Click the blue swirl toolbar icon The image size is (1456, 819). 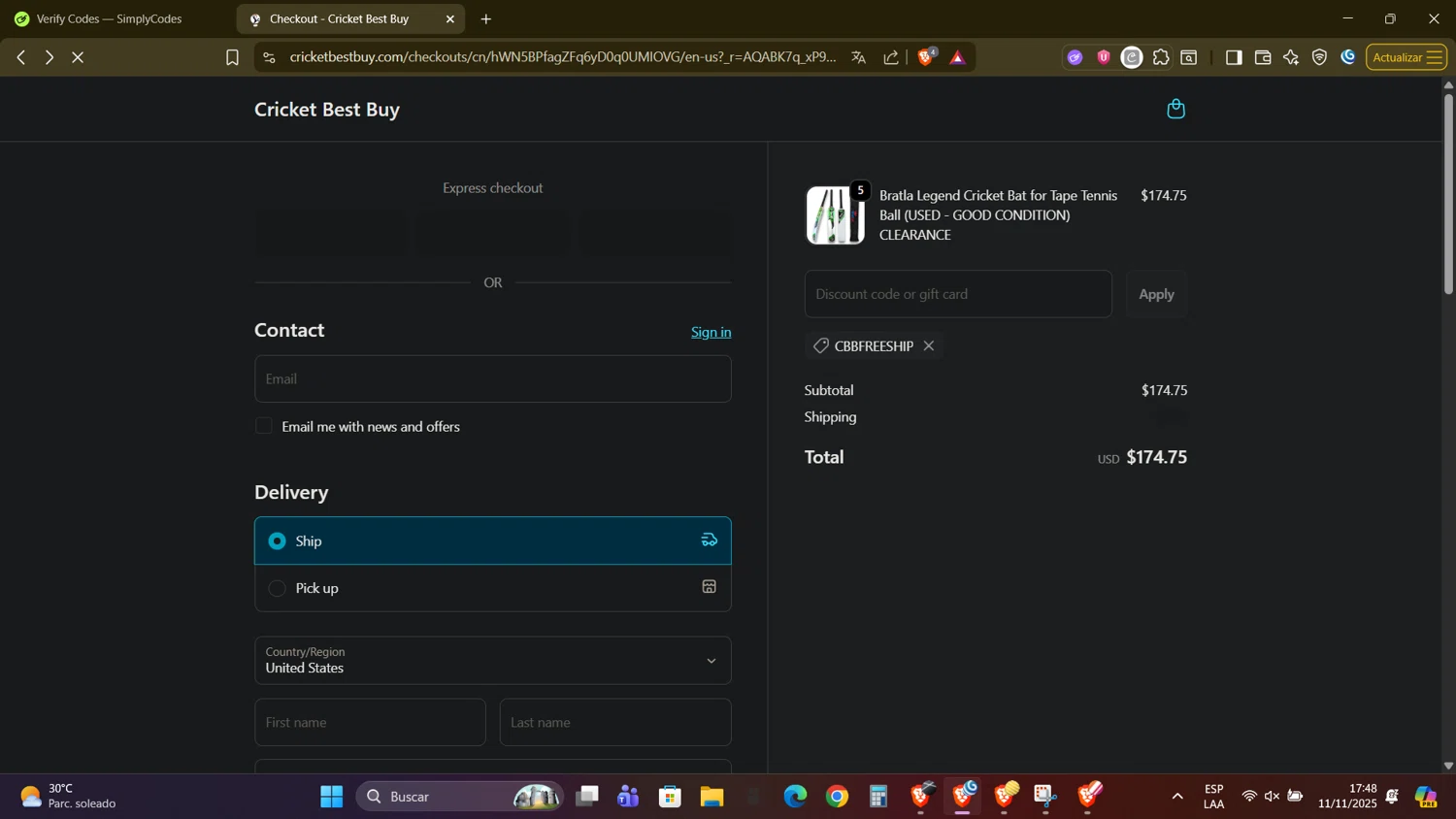[1348, 57]
